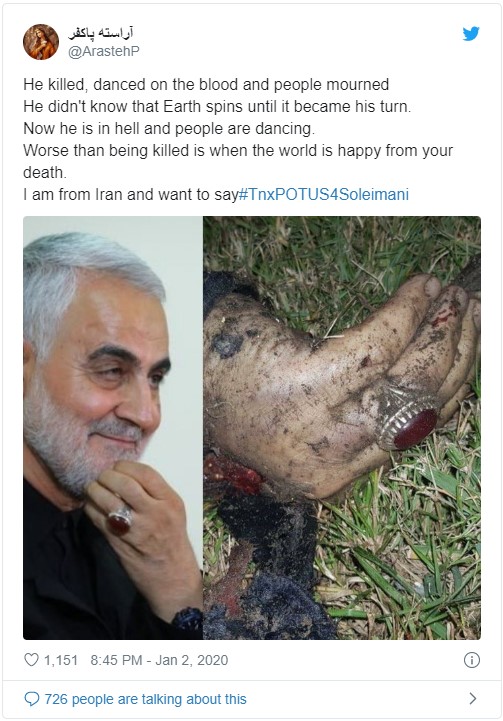Image resolution: width=503 pixels, height=721 pixels.
Task: Click the Twitter bird logo
Action: tap(471, 34)
